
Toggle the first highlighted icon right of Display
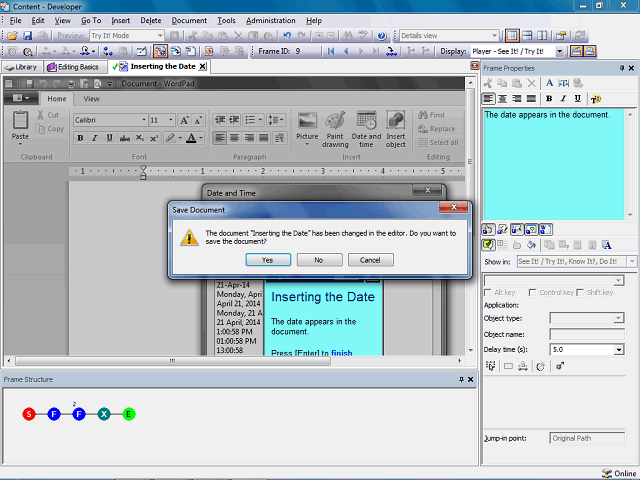(x=576, y=51)
